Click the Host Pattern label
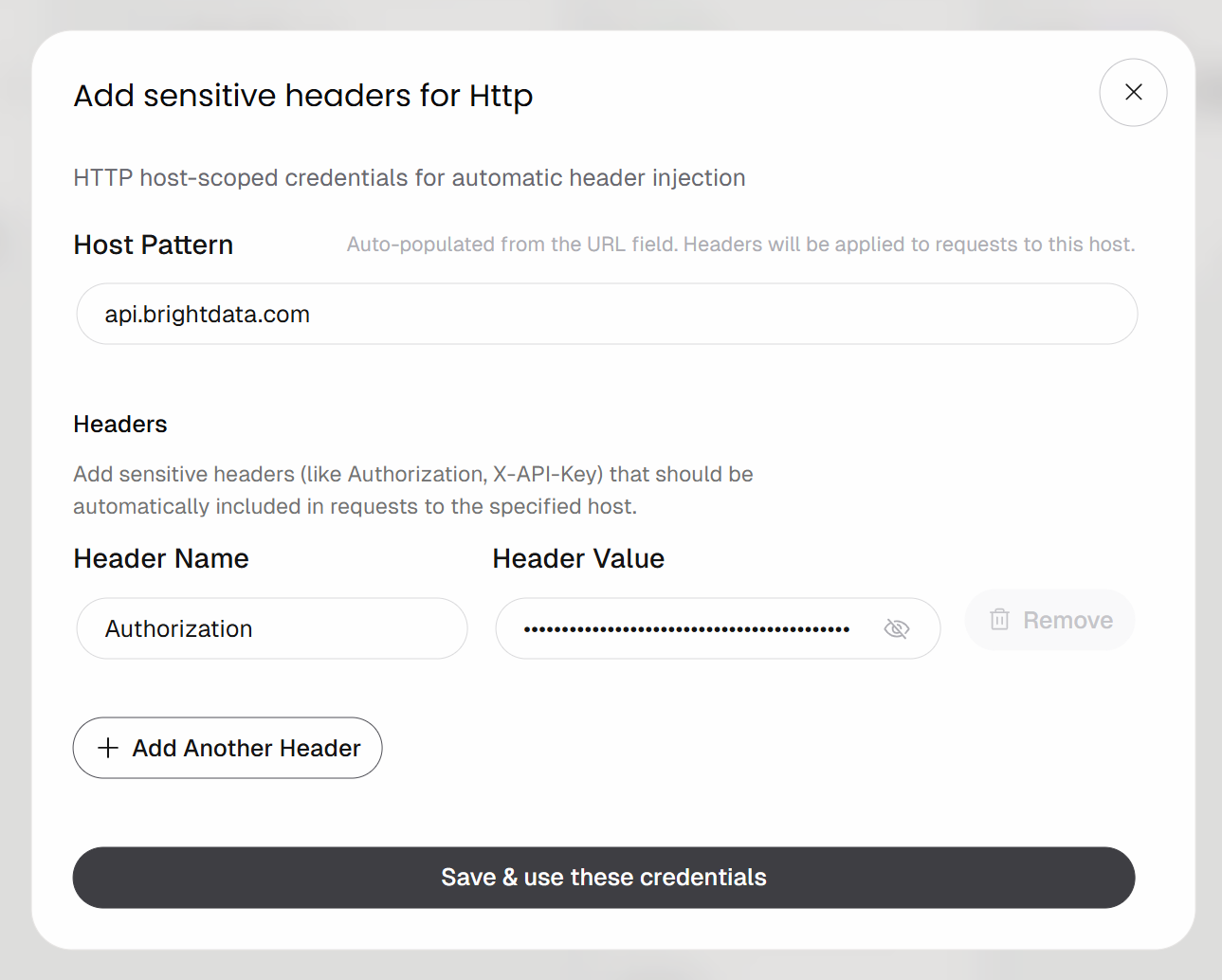The height and width of the screenshot is (980, 1222). (x=154, y=245)
